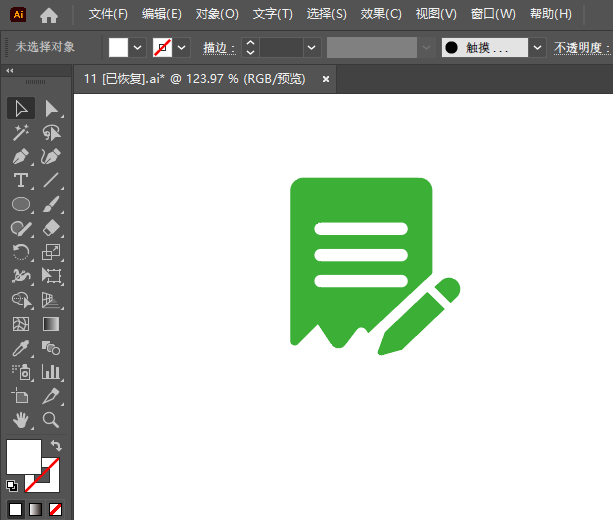Set paint mode to Color
This screenshot has width=613, height=520.
pyautogui.click(x=16, y=509)
